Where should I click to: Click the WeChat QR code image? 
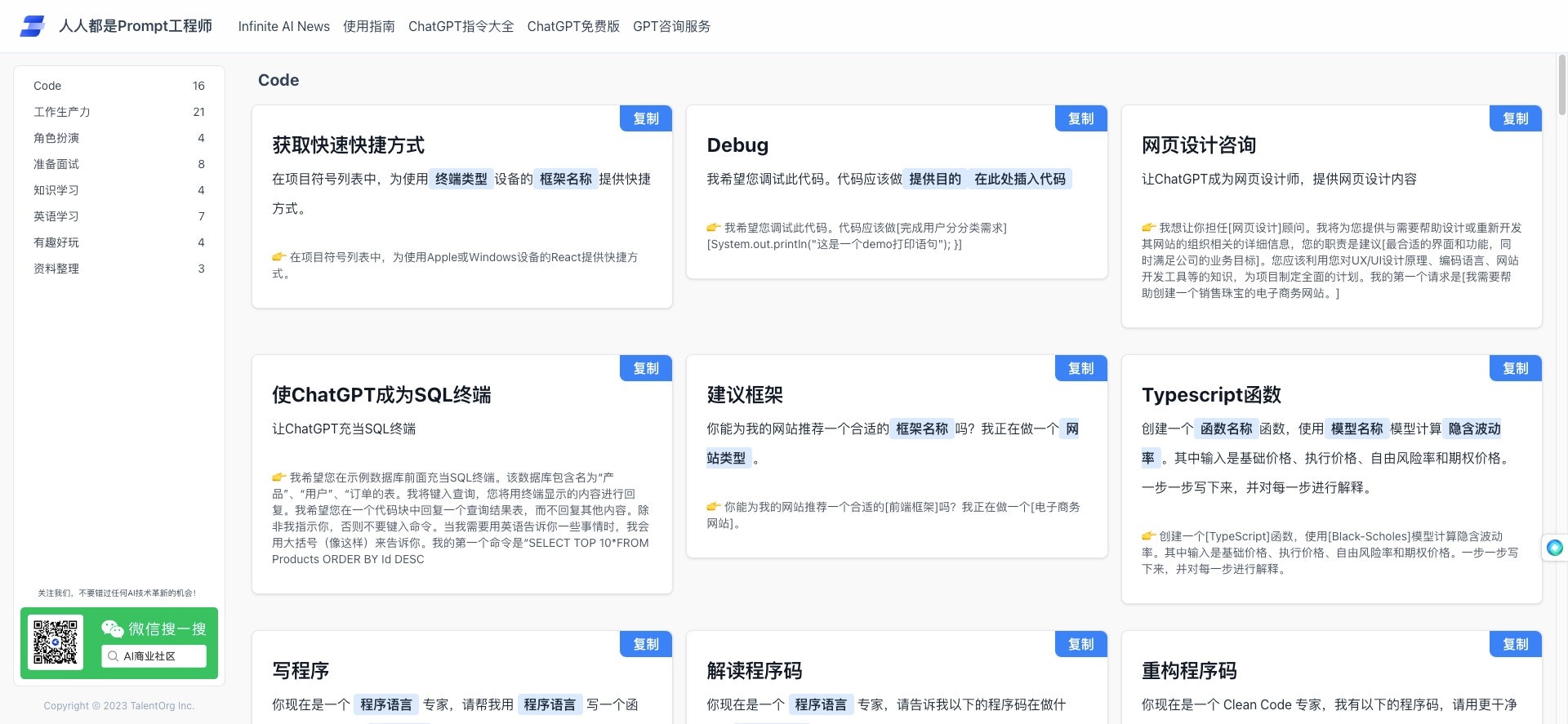pyautogui.click(x=56, y=642)
